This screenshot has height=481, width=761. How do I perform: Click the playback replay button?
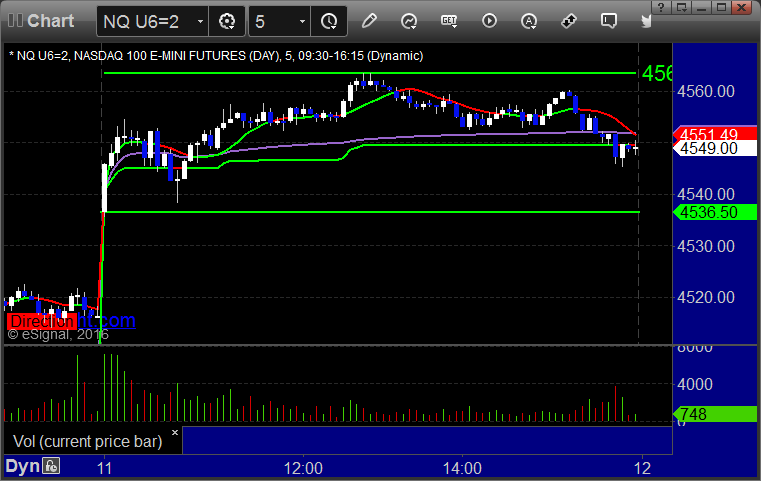[489, 21]
